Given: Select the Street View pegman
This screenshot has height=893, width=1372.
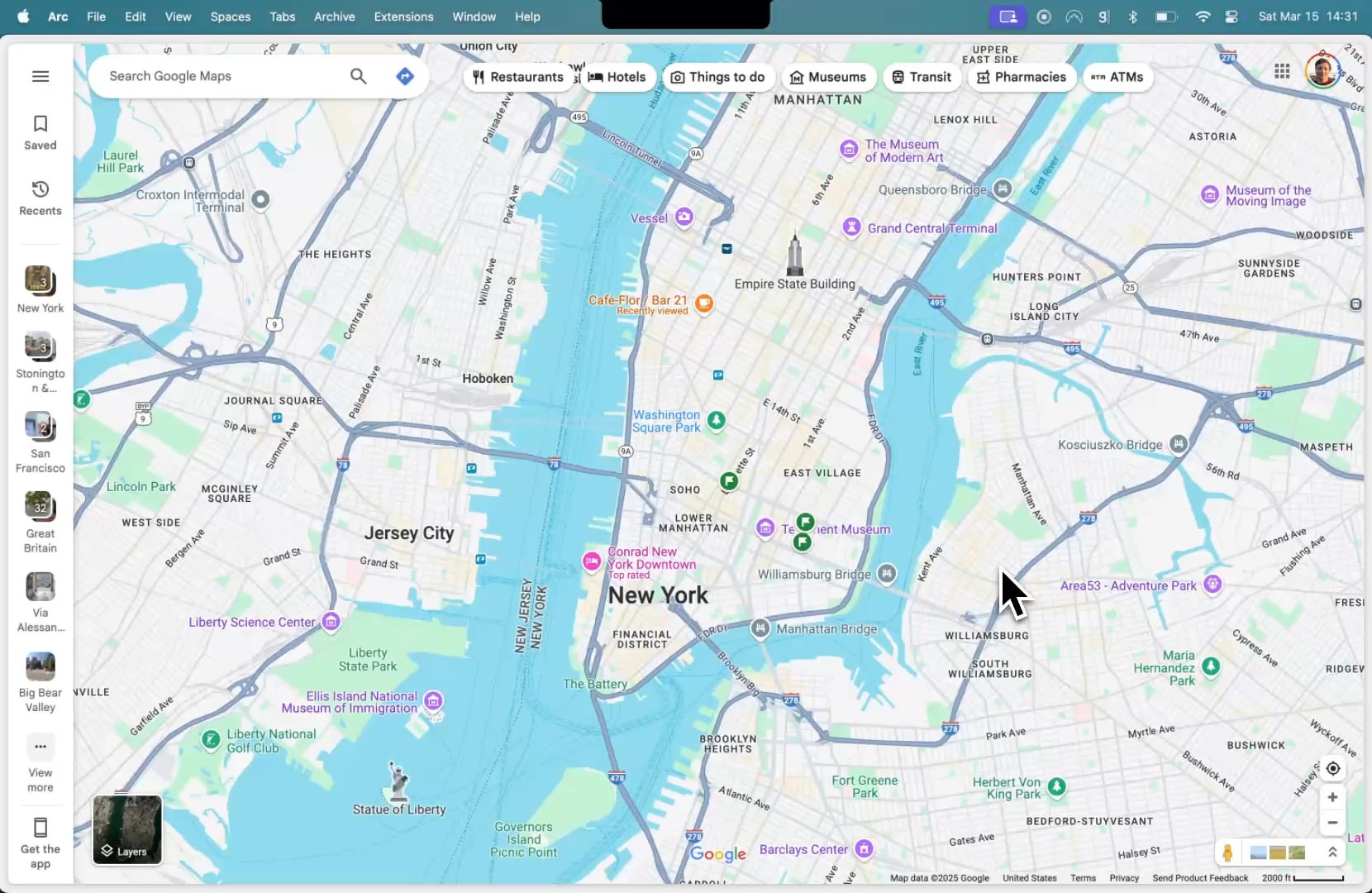Looking at the screenshot, I should click(x=1227, y=852).
